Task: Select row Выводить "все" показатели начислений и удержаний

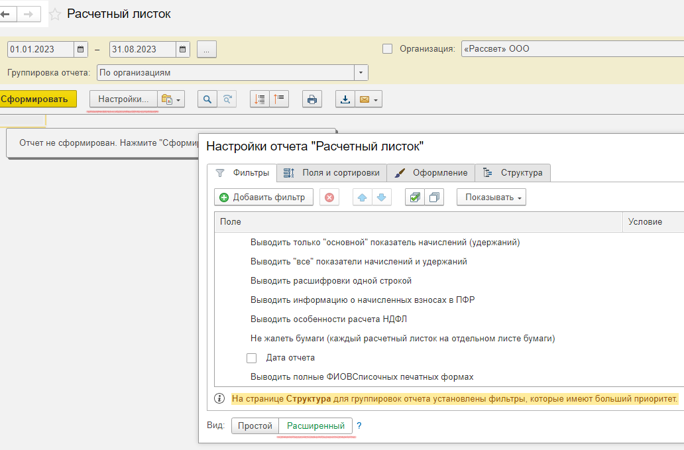Action: click(449, 261)
